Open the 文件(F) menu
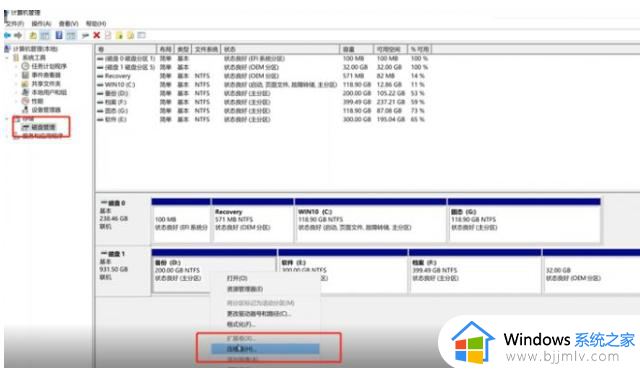Viewport: 640px width, 370px height. tap(15, 23)
